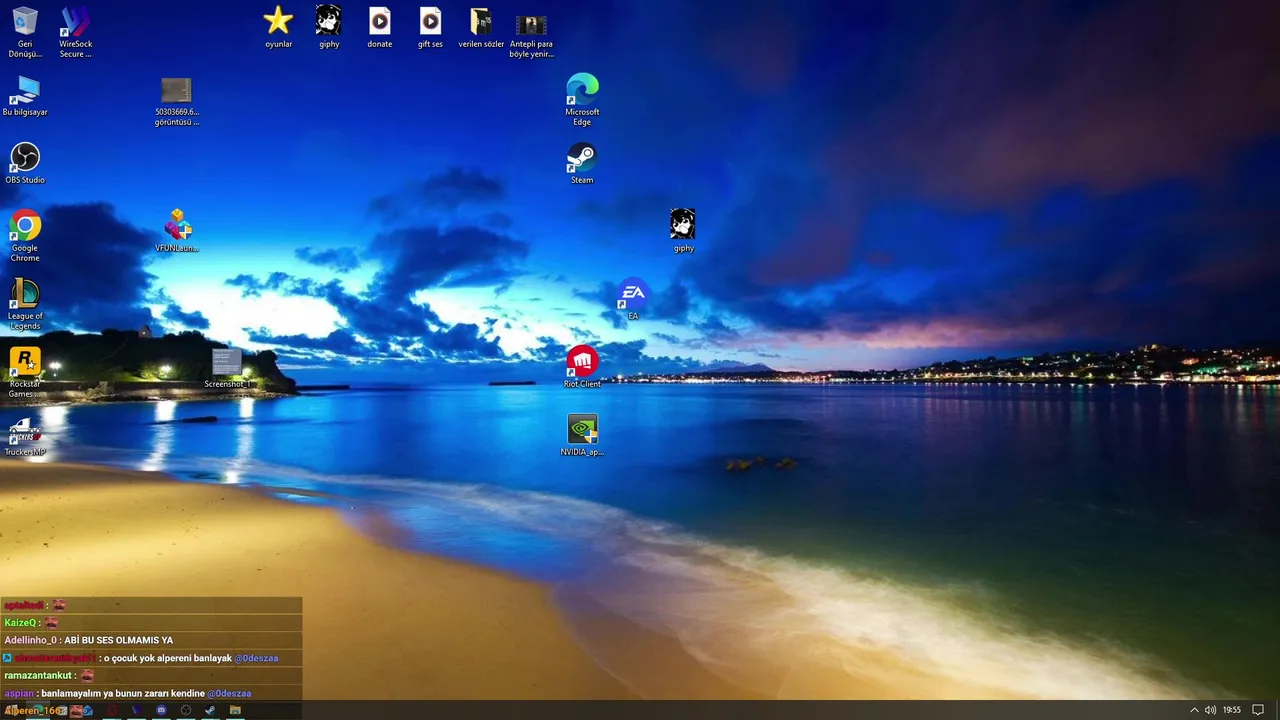This screenshot has width=1280, height=720.
Task: Click 'banlamayalım ya bunun zararı kendine' message
Action: pyautogui.click(x=123, y=694)
